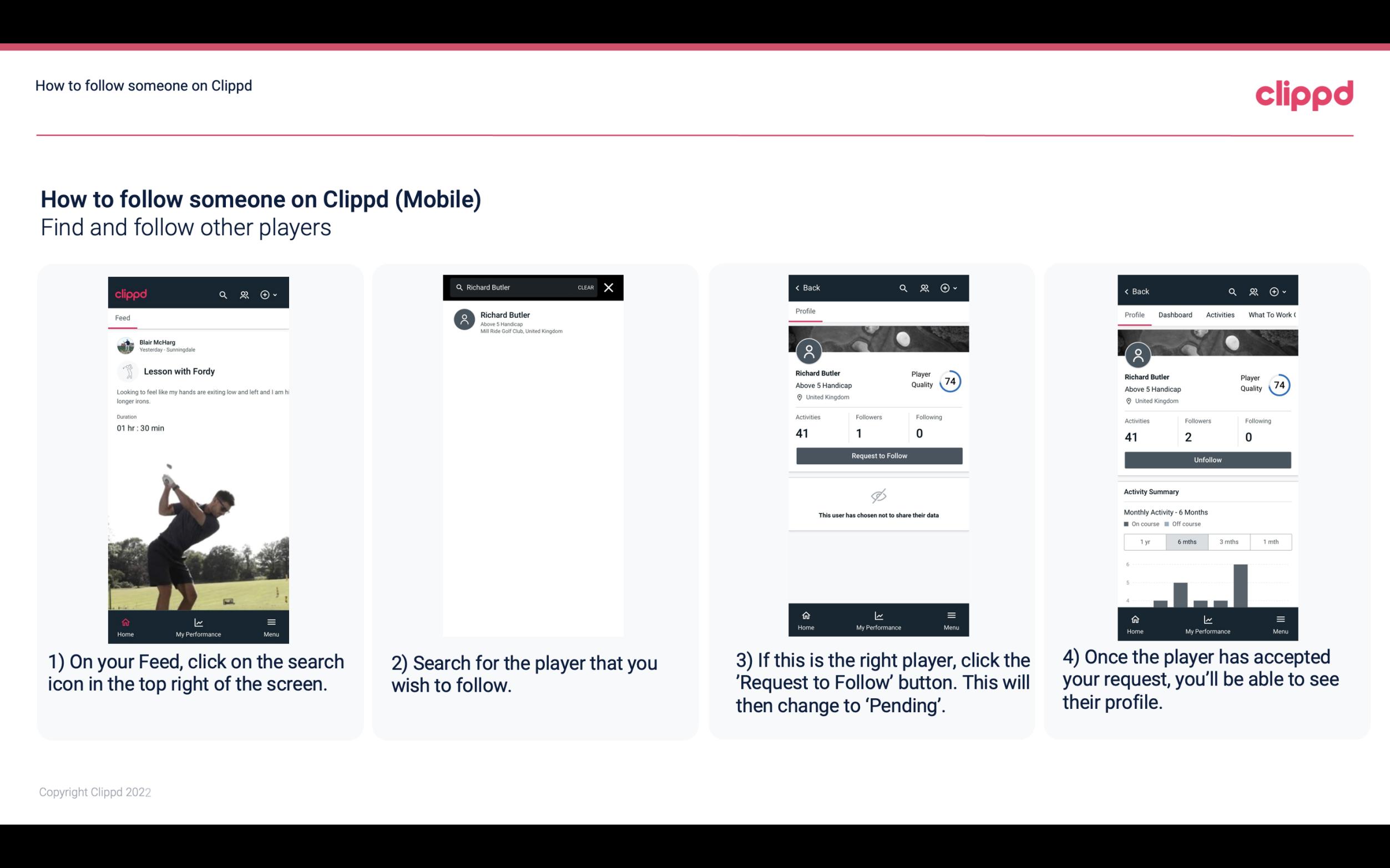Click the search icon on Feed screen
The width and height of the screenshot is (1390, 868).
(x=221, y=294)
